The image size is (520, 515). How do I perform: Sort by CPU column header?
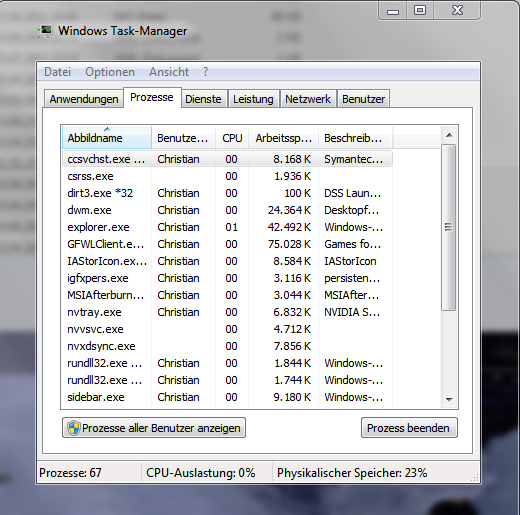(x=232, y=137)
